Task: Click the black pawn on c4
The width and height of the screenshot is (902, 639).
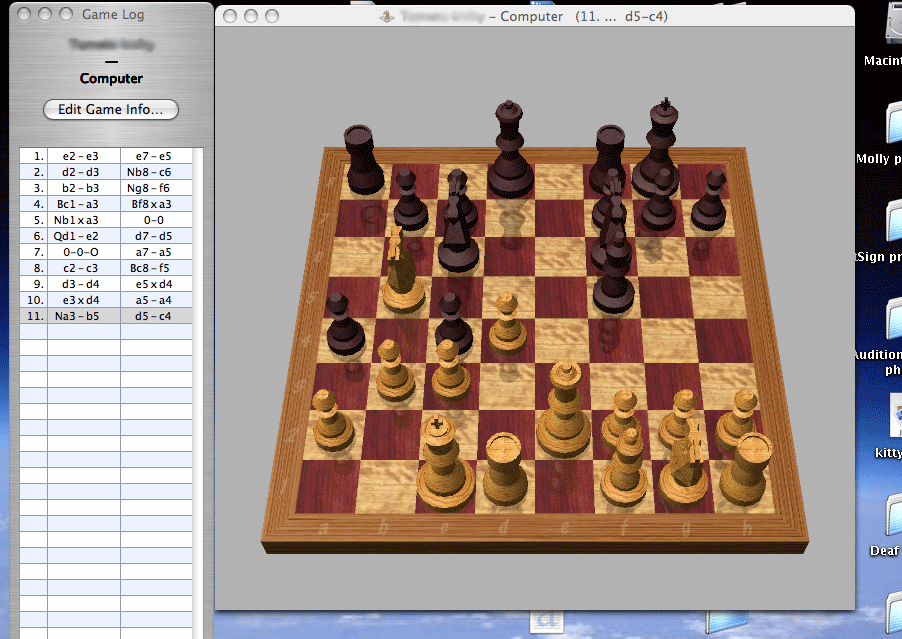Action: 453,324
